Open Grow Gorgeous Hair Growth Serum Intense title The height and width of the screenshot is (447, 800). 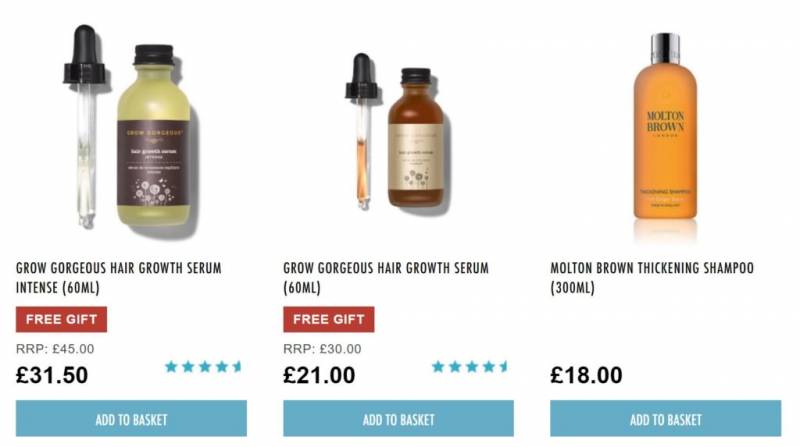coord(119,278)
